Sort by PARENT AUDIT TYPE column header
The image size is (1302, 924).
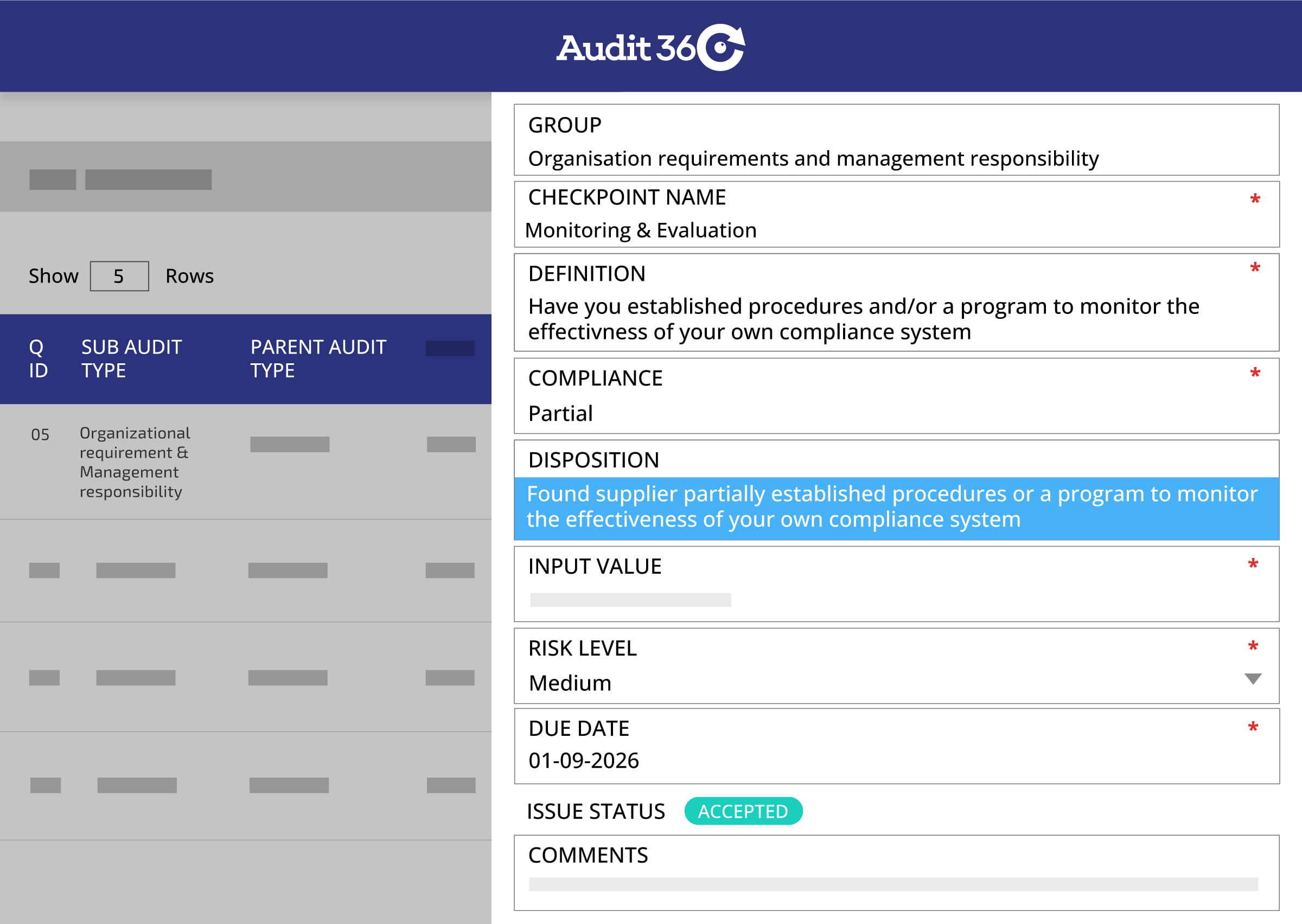coord(318,358)
